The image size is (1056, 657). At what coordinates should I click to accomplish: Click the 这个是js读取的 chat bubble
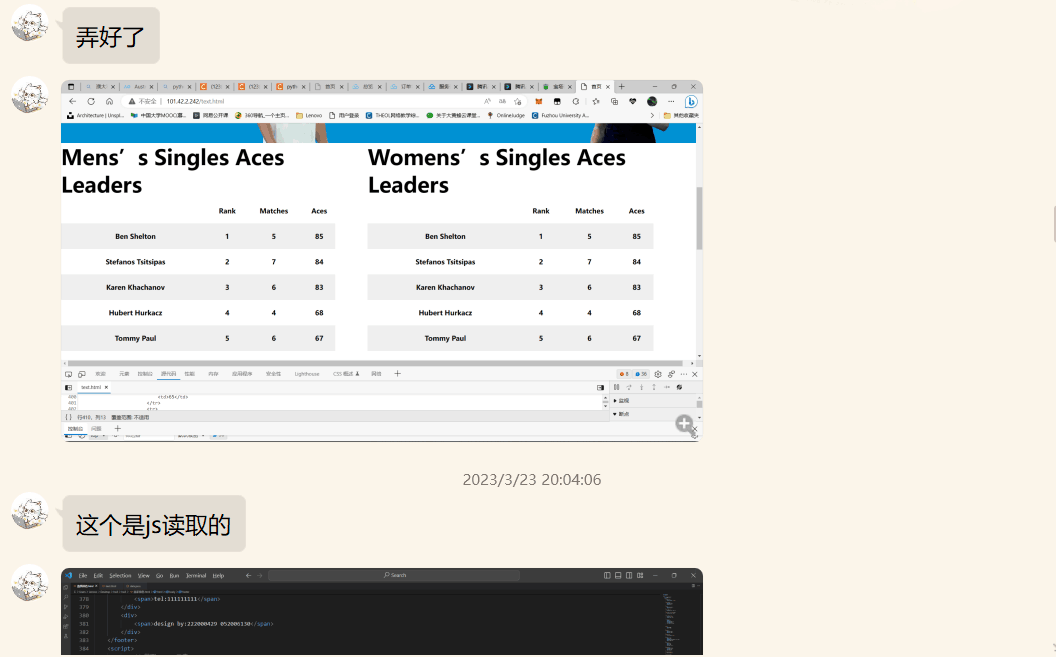pos(154,524)
